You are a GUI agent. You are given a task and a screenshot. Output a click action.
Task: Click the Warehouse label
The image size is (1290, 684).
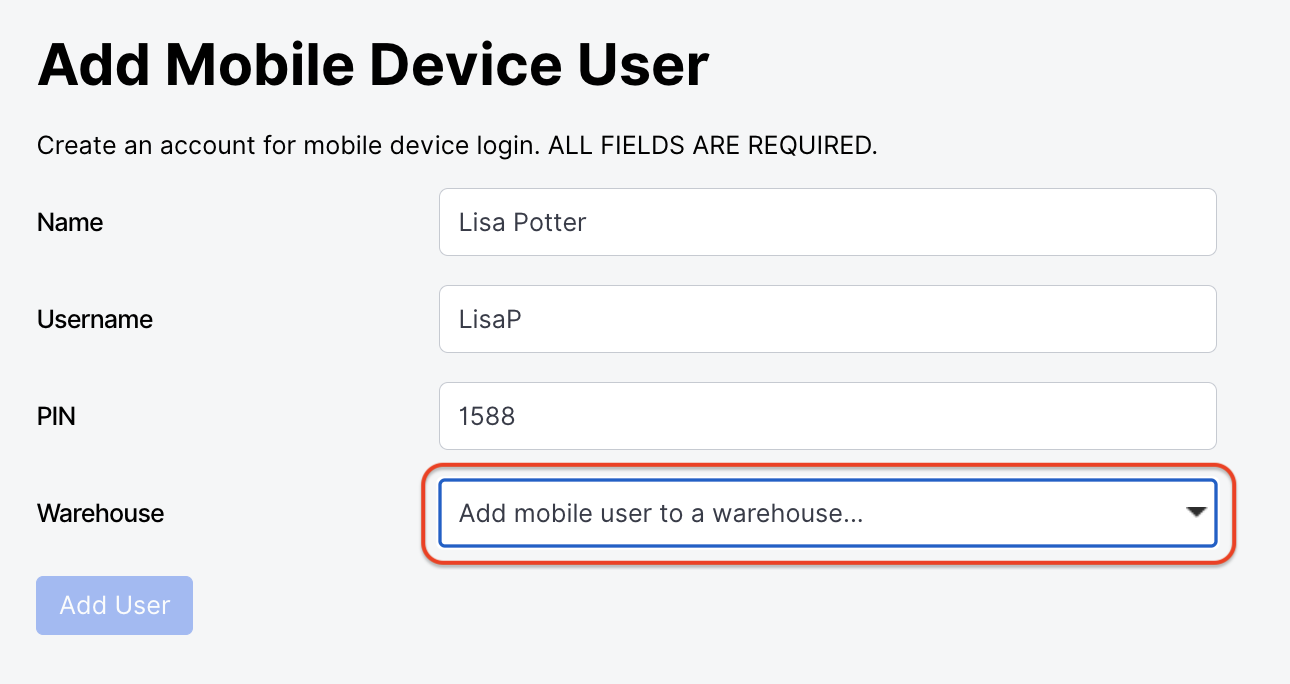(x=100, y=513)
